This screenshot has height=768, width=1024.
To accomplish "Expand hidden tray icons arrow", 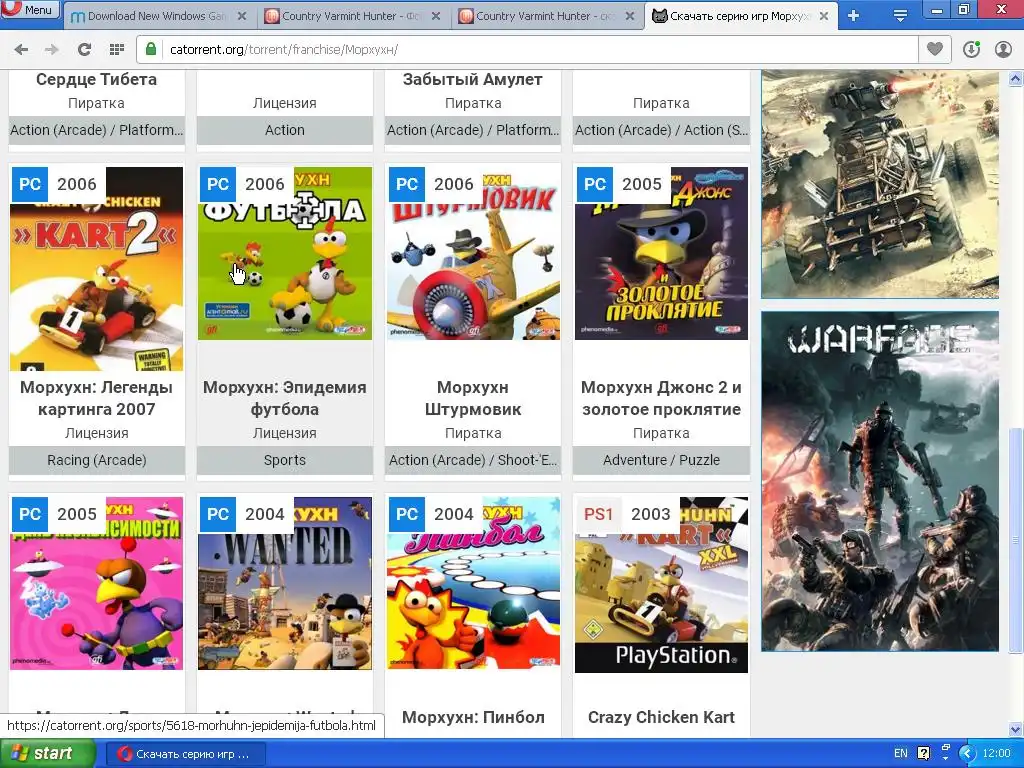I will 968,754.
